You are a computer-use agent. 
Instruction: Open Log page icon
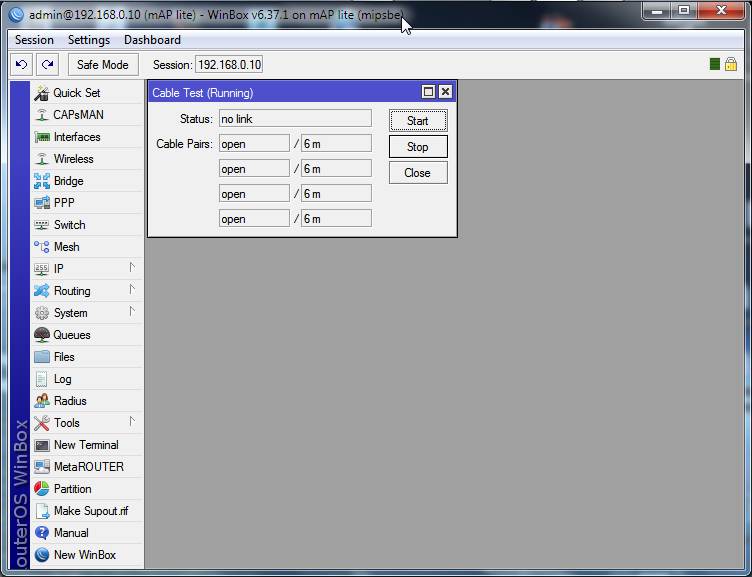(42, 379)
